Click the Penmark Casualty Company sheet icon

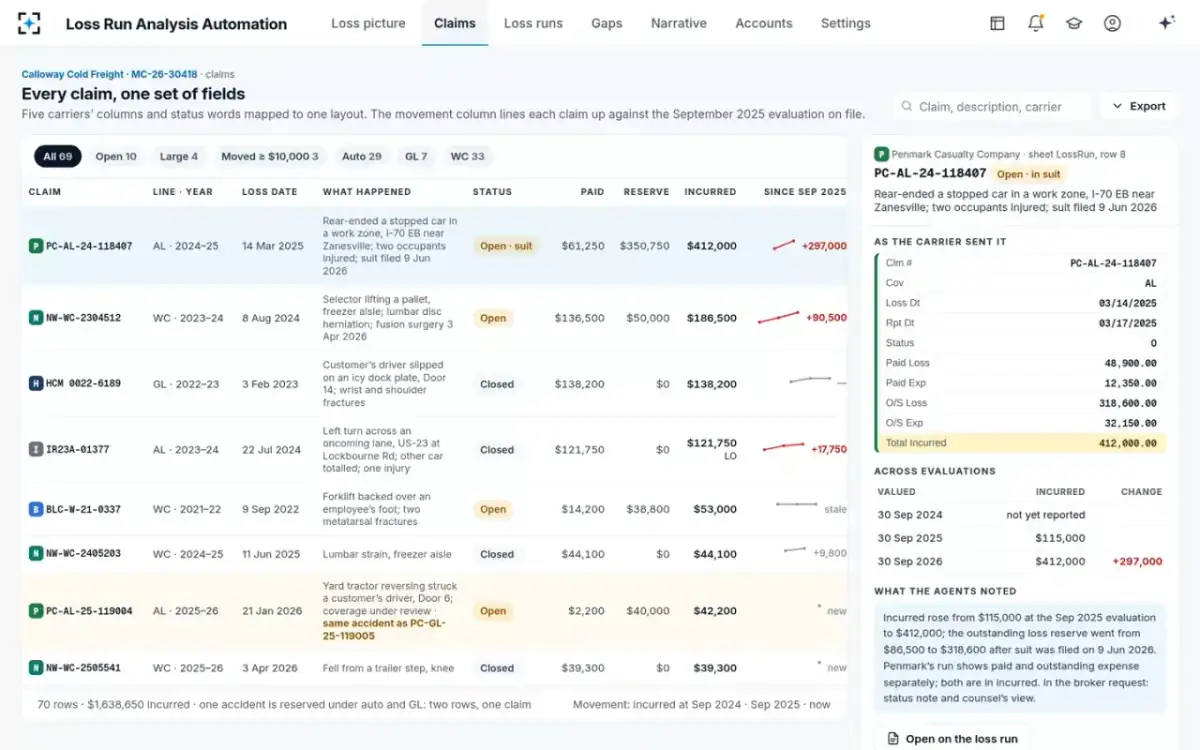pos(881,154)
